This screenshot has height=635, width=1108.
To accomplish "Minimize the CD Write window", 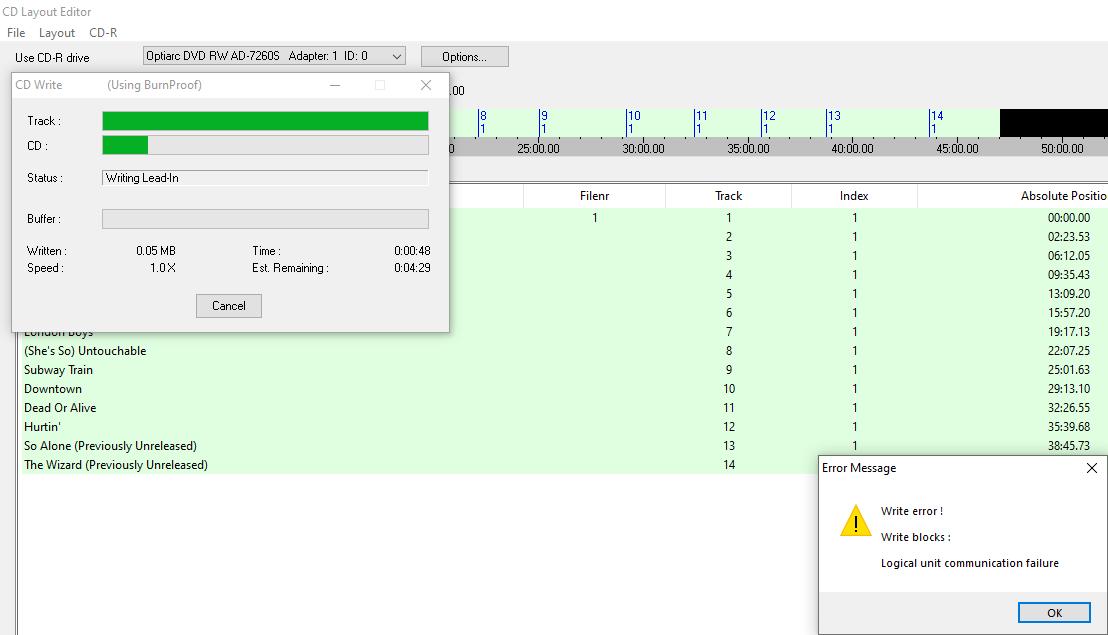I will (335, 85).
